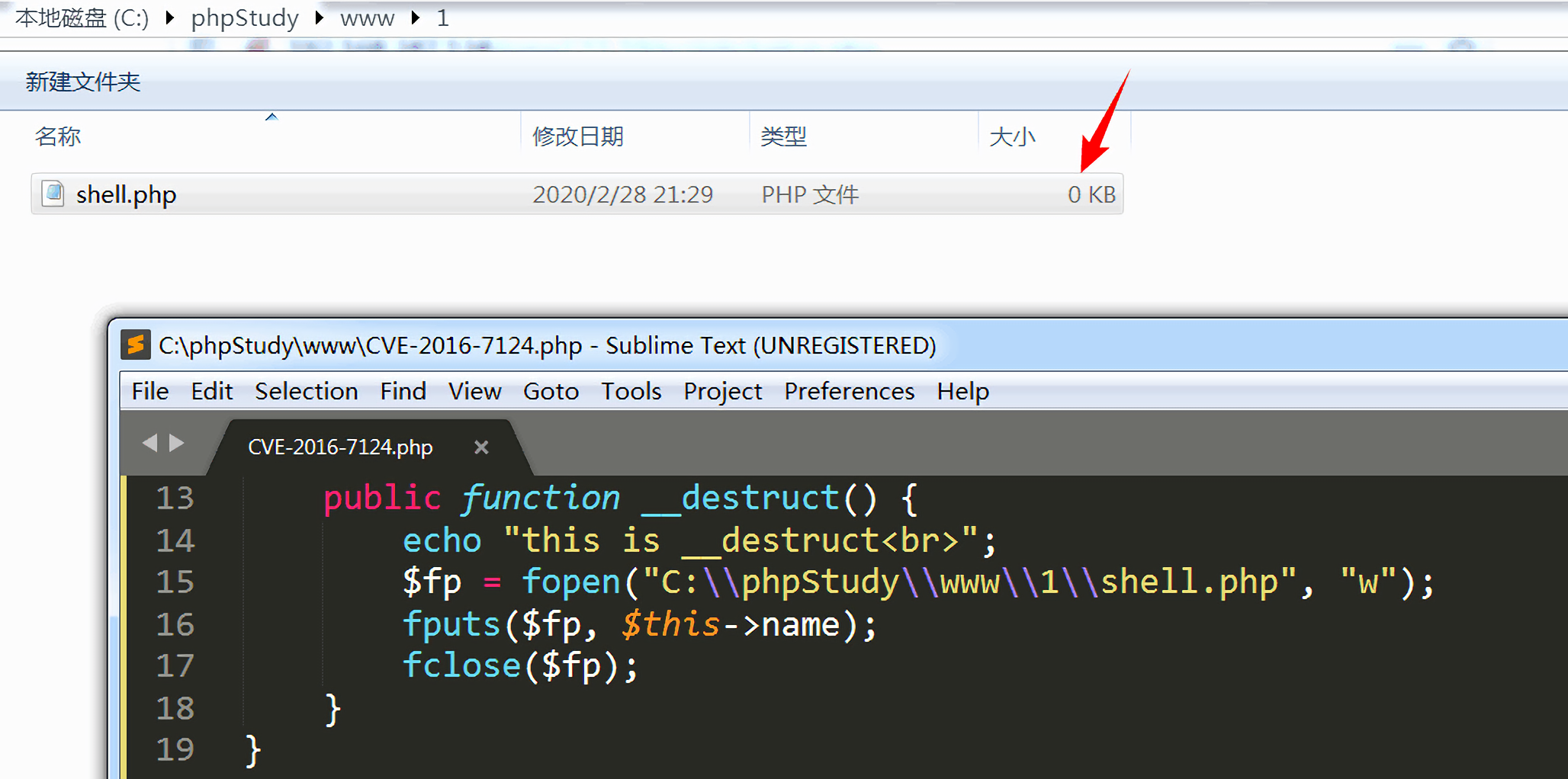Click line number 14 in the gutter

[175, 540]
